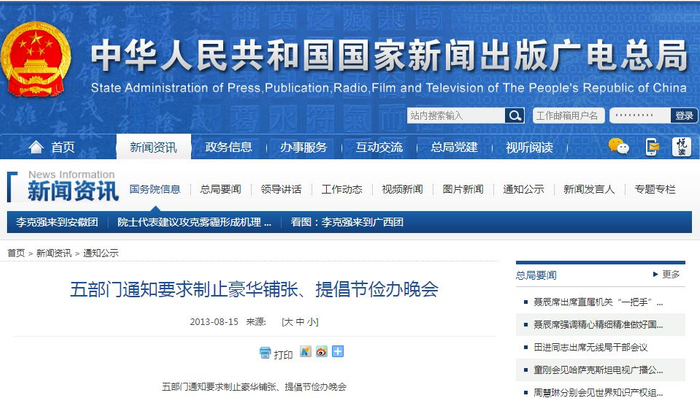Image resolution: width=700 pixels, height=401 pixels.
Task: Open the 悦读 reading icon
Action: point(682,147)
